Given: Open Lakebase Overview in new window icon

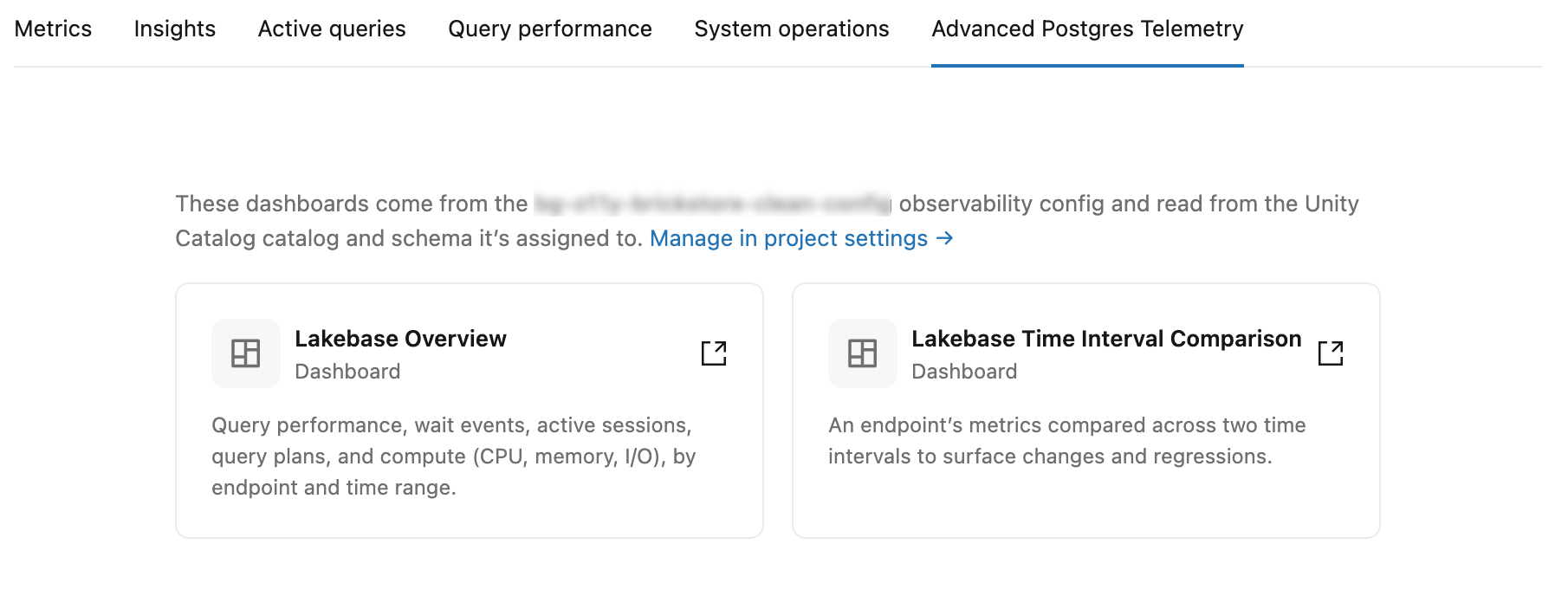Looking at the screenshot, I should (714, 353).
